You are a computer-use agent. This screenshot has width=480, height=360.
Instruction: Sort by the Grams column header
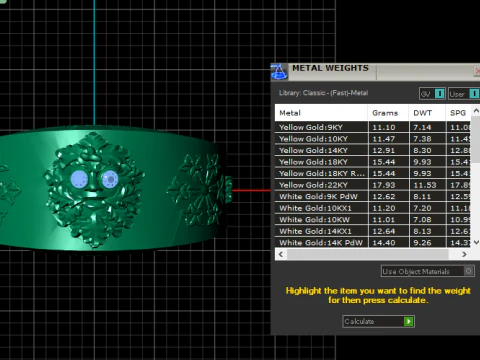[x=388, y=113]
